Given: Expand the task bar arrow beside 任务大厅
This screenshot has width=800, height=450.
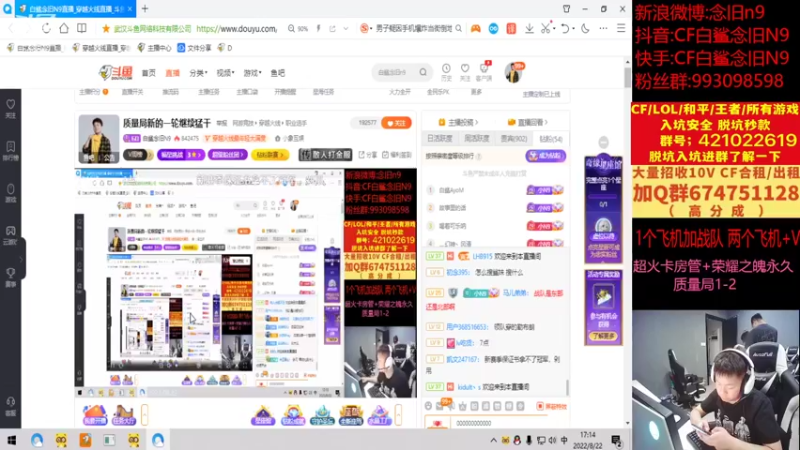Looking at the screenshot, I should [144, 414].
